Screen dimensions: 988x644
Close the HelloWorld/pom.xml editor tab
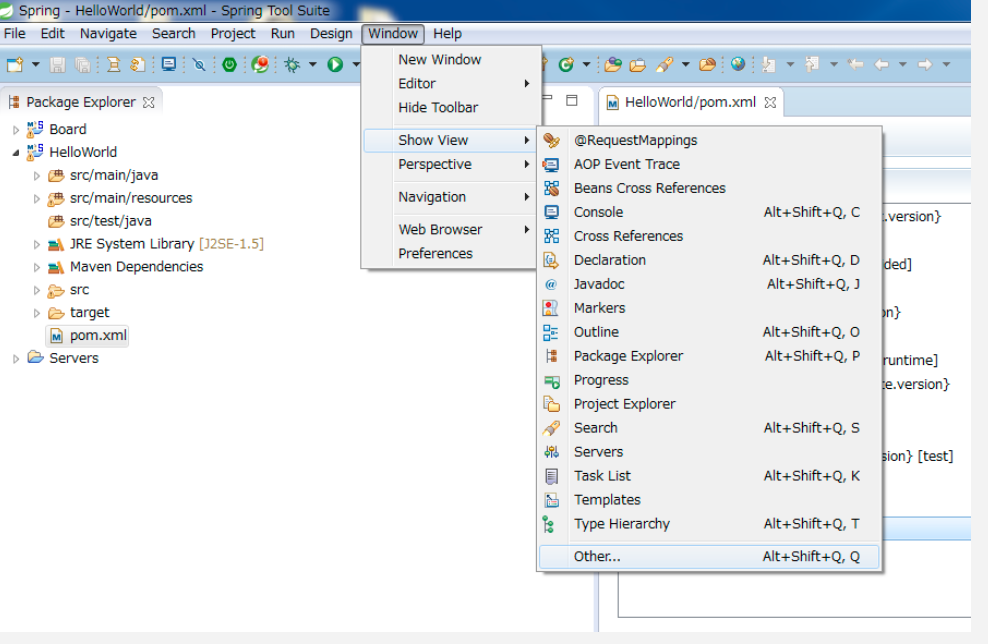(770, 102)
